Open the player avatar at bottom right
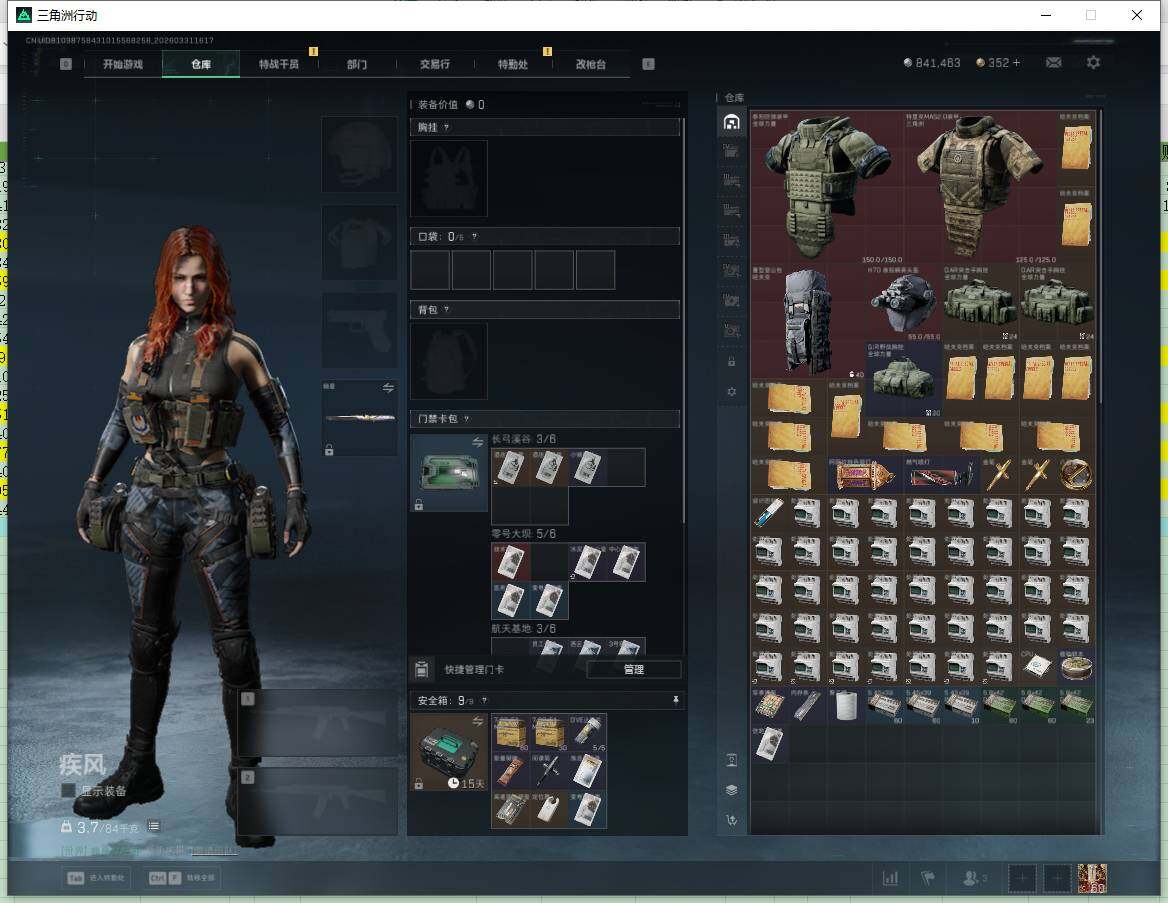The image size is (1168, 903). (x=1092, y=878)
